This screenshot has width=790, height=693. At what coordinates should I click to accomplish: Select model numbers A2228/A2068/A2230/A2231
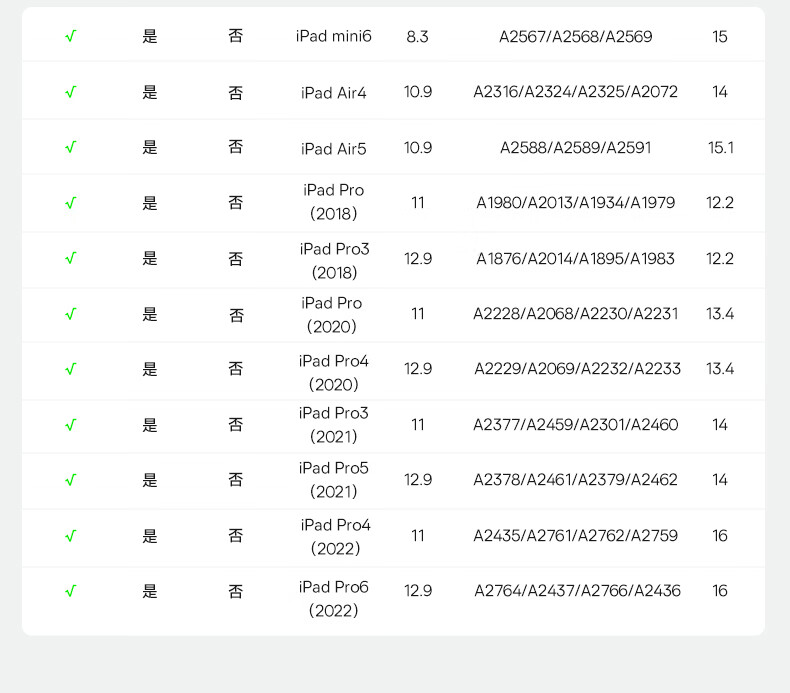[575, 314]
